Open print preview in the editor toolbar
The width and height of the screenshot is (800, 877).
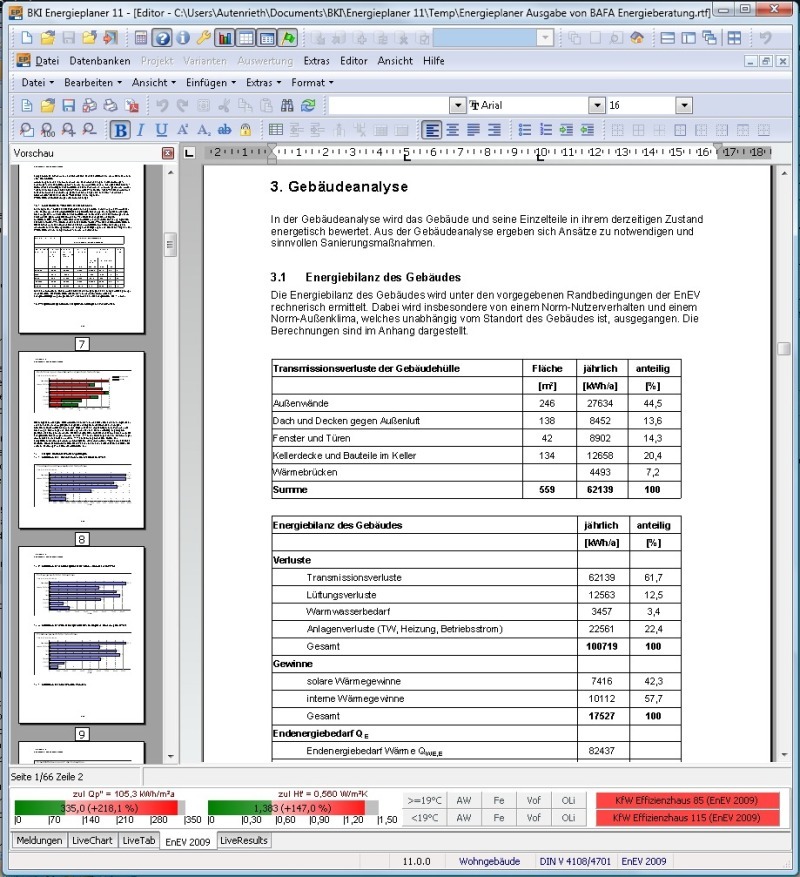pyautogui.click(x=90, y=105)
